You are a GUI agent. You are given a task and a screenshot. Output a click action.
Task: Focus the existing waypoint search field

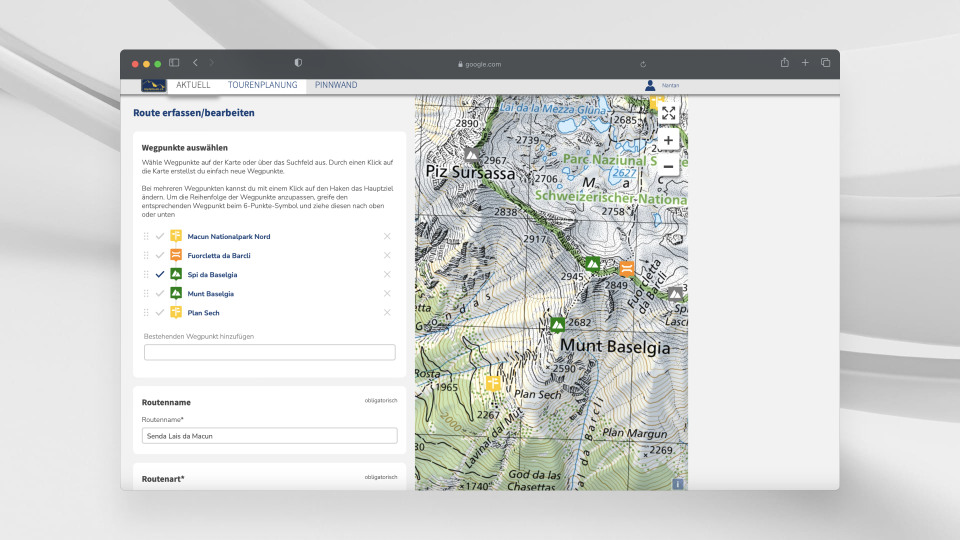tap(270, 352)
